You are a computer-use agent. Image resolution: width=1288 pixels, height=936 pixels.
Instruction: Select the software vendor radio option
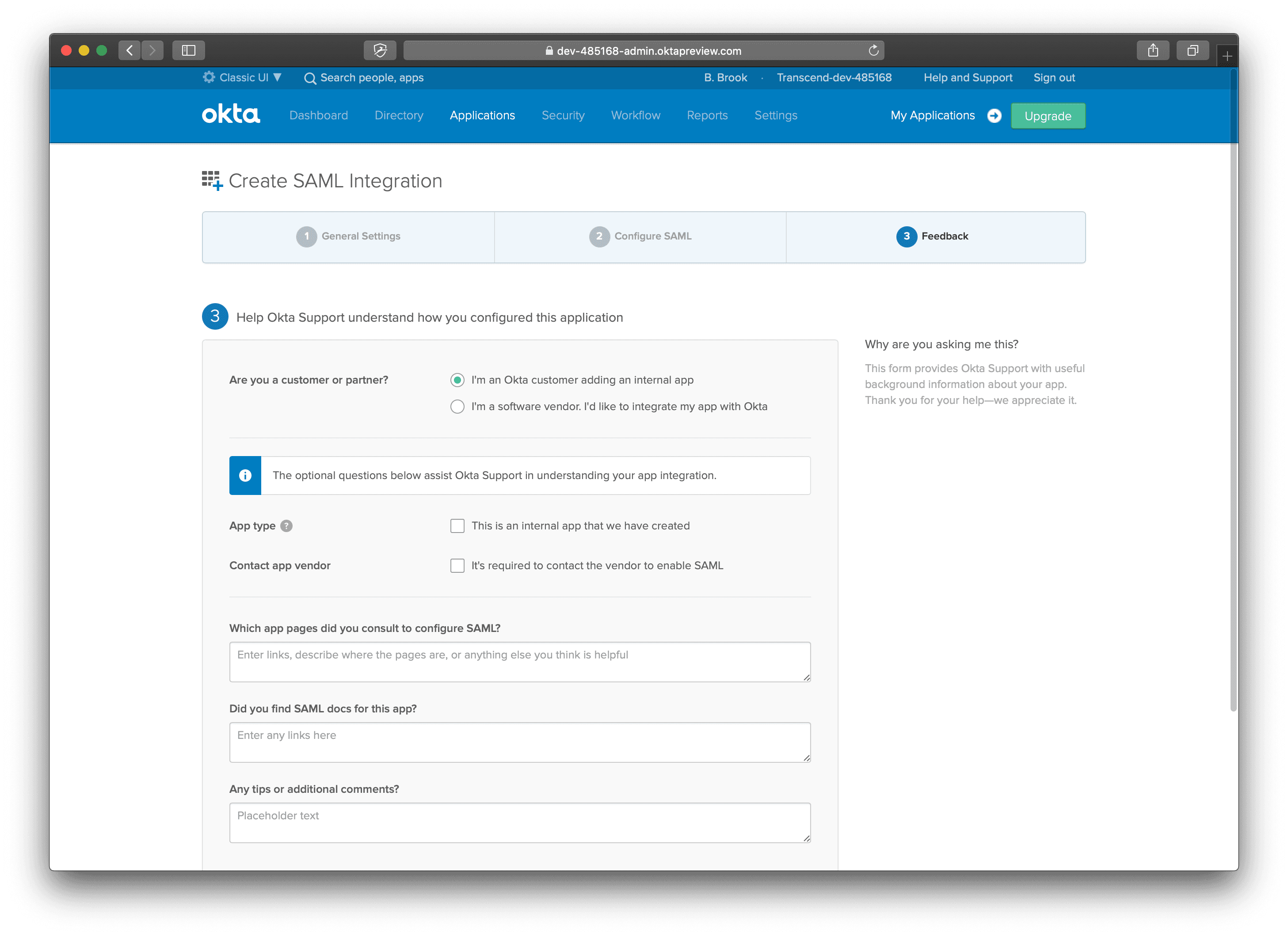[457, 407]
